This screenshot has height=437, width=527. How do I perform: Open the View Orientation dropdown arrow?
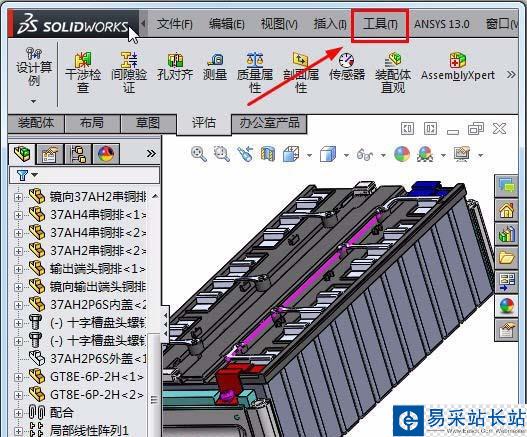coord(309,155)
